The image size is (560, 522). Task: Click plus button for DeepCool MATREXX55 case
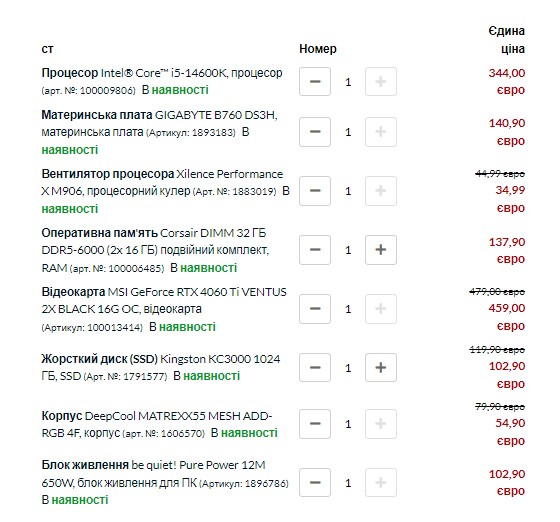[380, 424]
